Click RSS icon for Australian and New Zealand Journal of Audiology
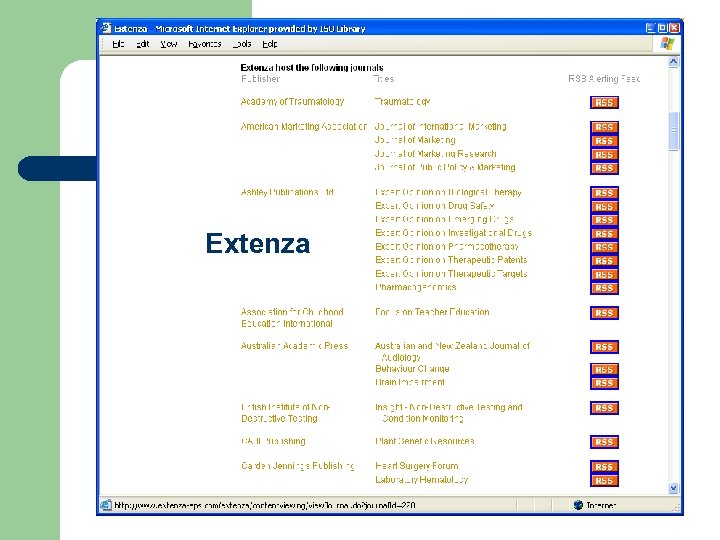The image size is (720, 540). tap(604, 347)
